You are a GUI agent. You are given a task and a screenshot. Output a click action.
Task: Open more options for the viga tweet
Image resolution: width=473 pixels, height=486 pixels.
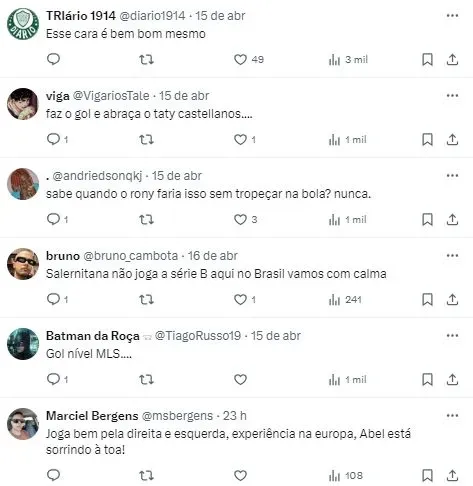452,95
